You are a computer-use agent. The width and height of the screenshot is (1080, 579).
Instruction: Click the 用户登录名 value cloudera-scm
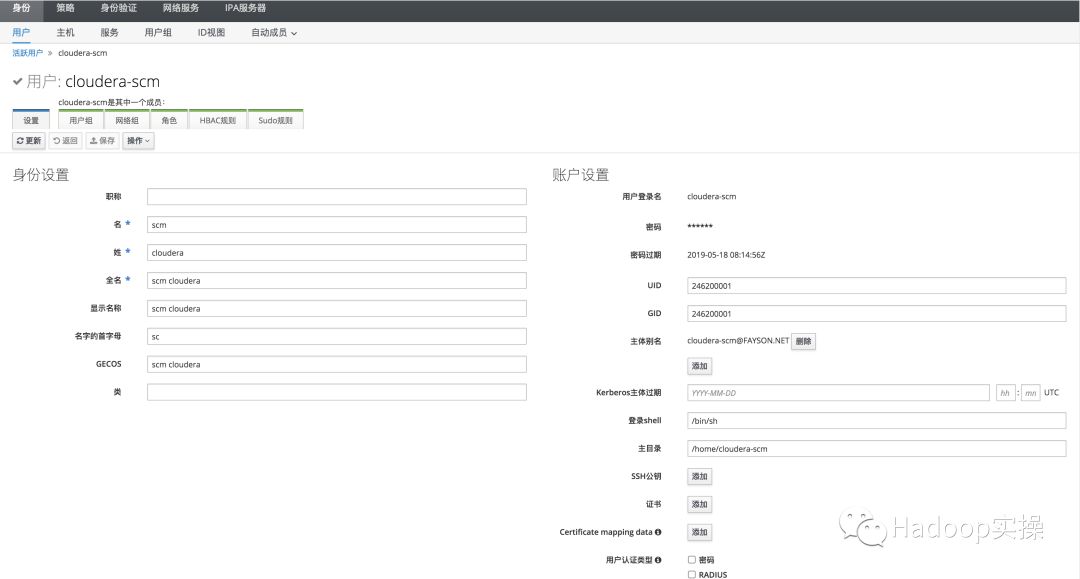coord(712,196)
